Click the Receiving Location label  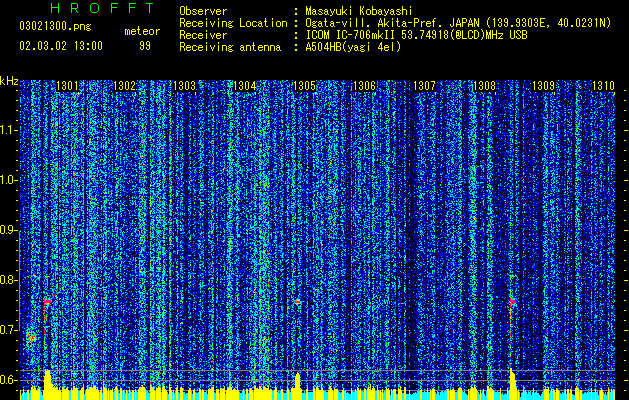tap(233, 23)
